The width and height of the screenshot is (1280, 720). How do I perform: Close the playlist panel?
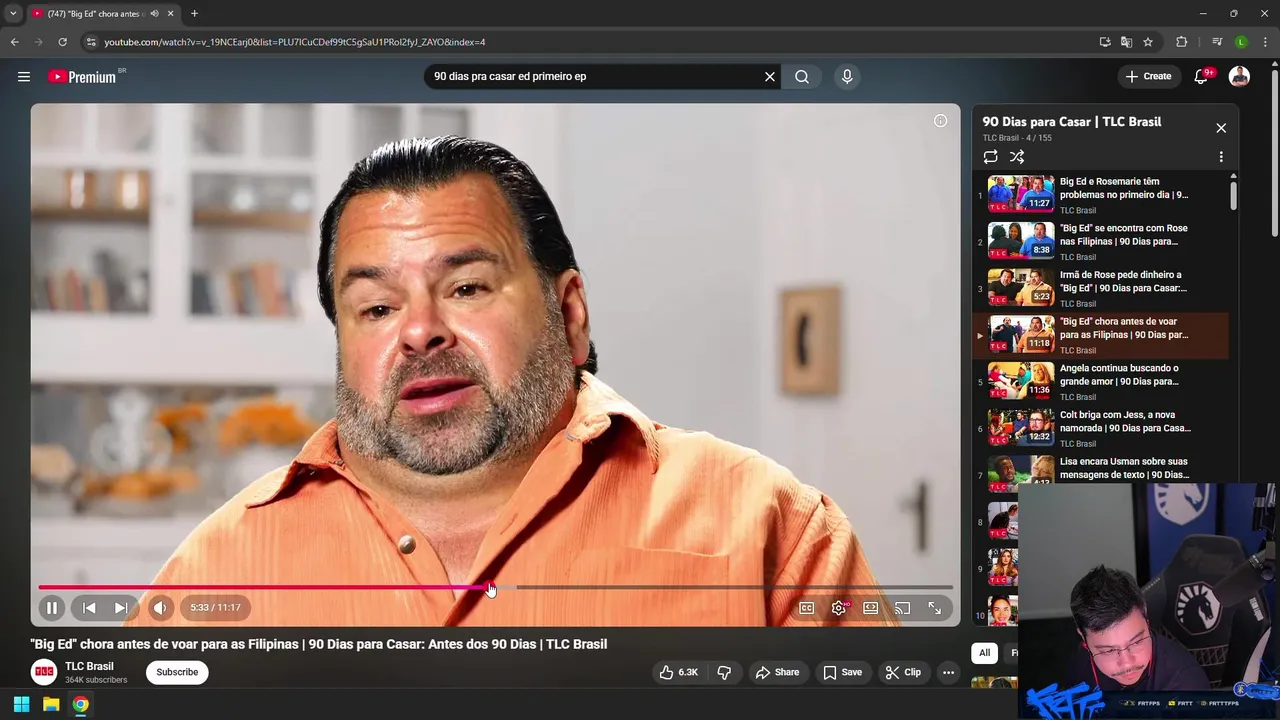[1221, 128]
